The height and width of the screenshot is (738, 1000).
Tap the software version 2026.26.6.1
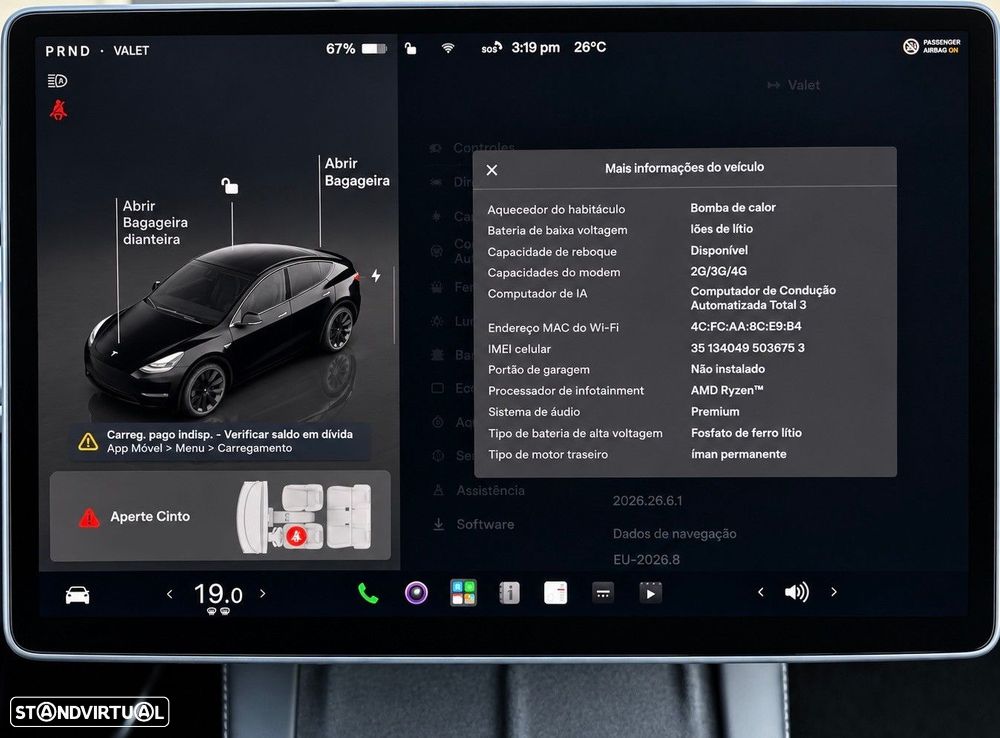pos(647,501)
